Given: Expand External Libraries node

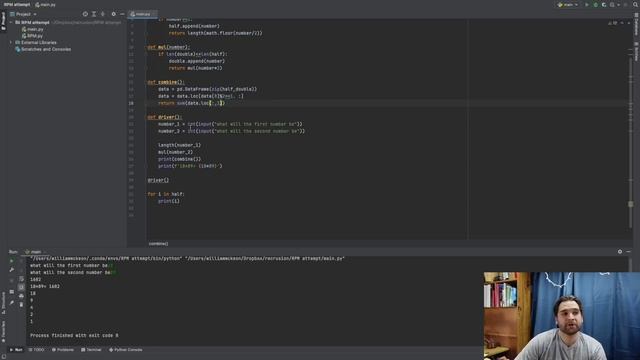Looking at the screenshot, I should 11,42.
